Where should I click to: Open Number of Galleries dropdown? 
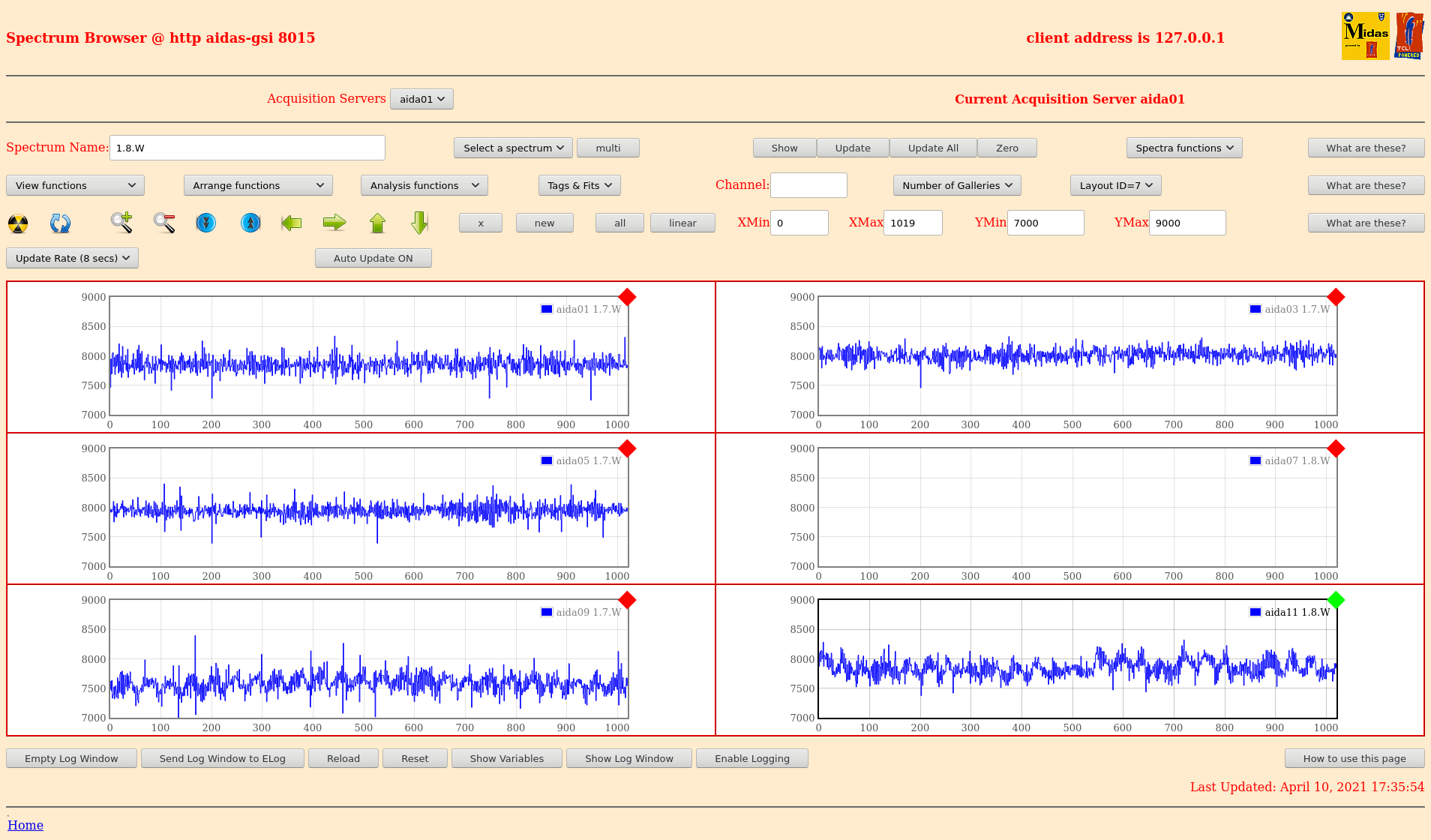957,185
